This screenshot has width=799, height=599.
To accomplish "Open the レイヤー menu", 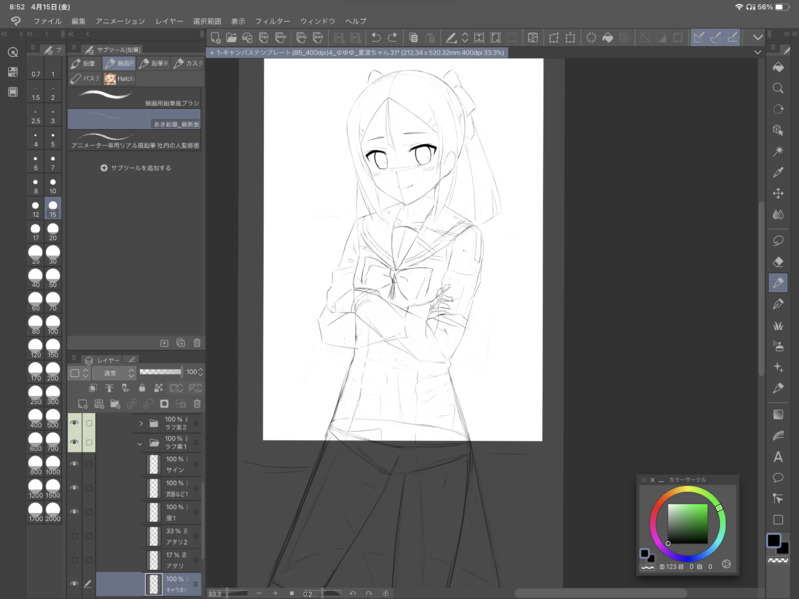I will click(169, 21).
